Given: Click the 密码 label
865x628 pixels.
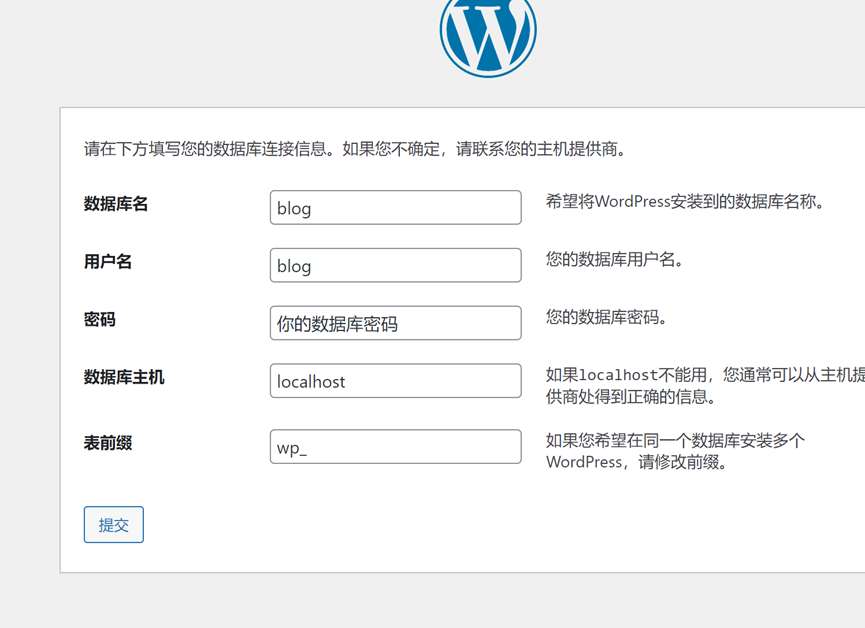Looking at the screenshot, I should [100, 320].
